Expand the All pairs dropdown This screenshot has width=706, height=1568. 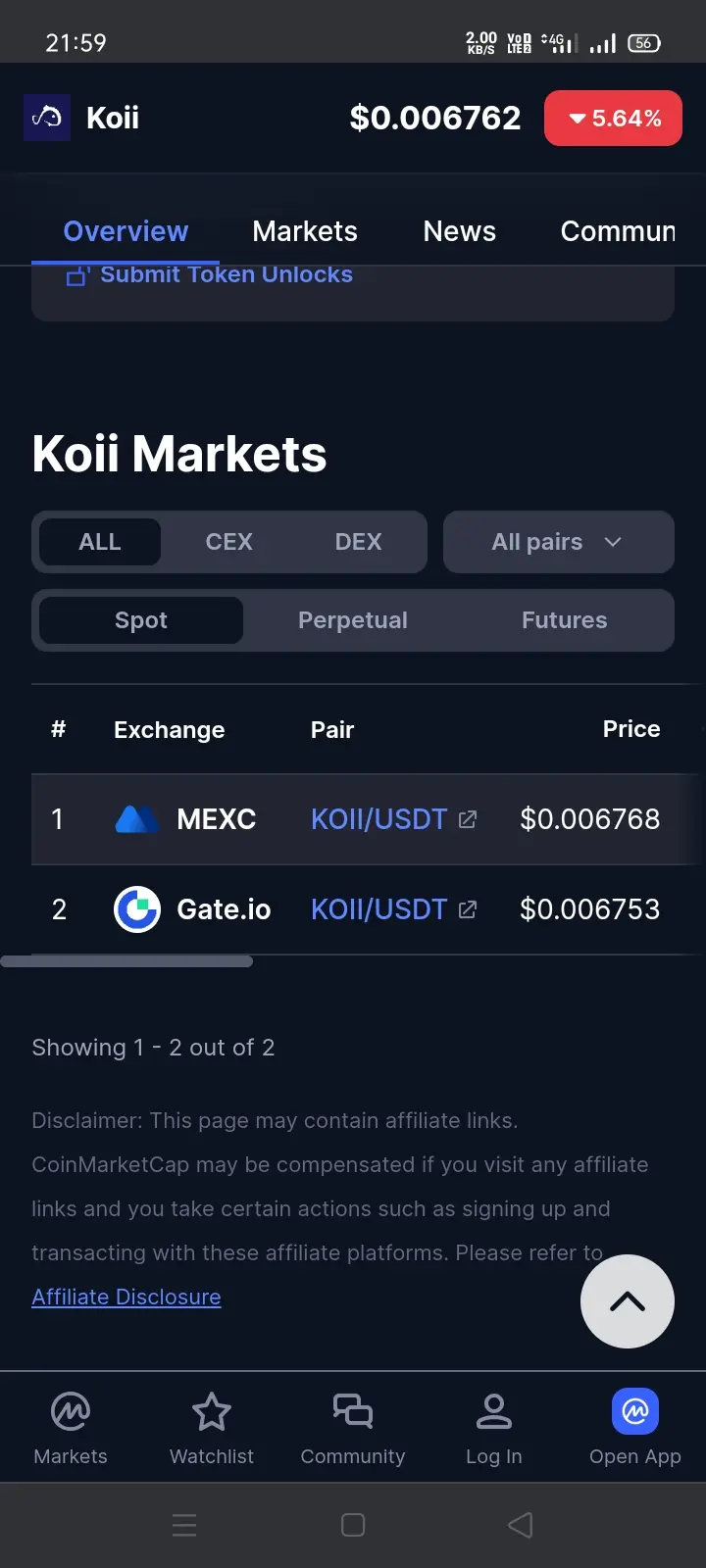pyautogui.click(x=558, y=542)
